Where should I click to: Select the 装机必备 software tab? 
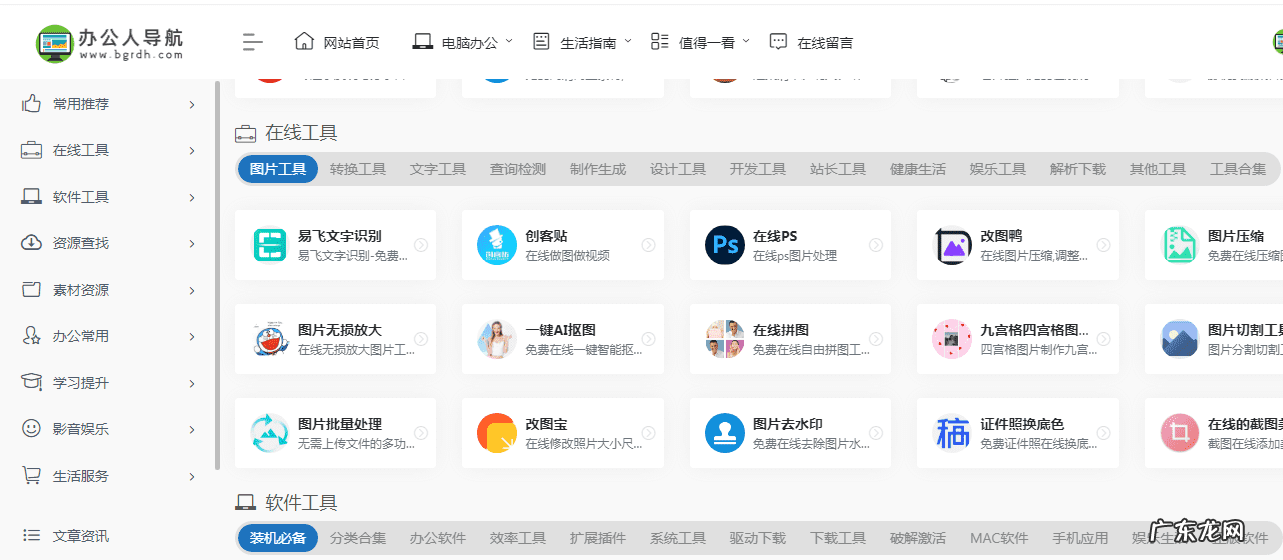[278, 538]
